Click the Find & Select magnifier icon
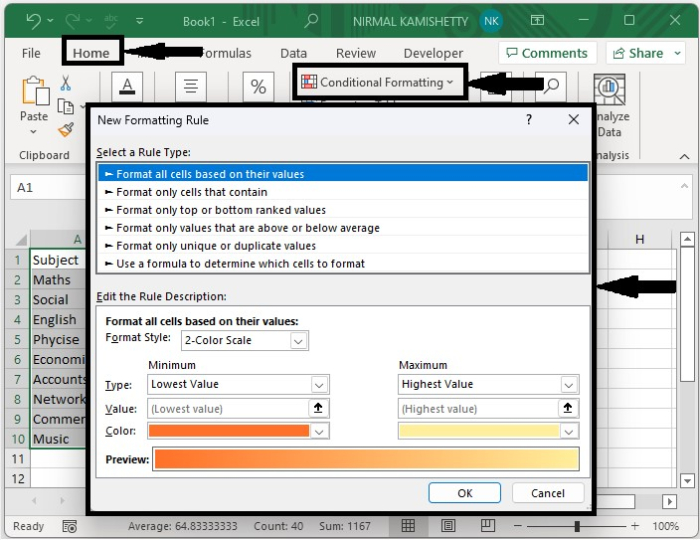The width and height of the screenshot is (700, 540). coord(552,86)
